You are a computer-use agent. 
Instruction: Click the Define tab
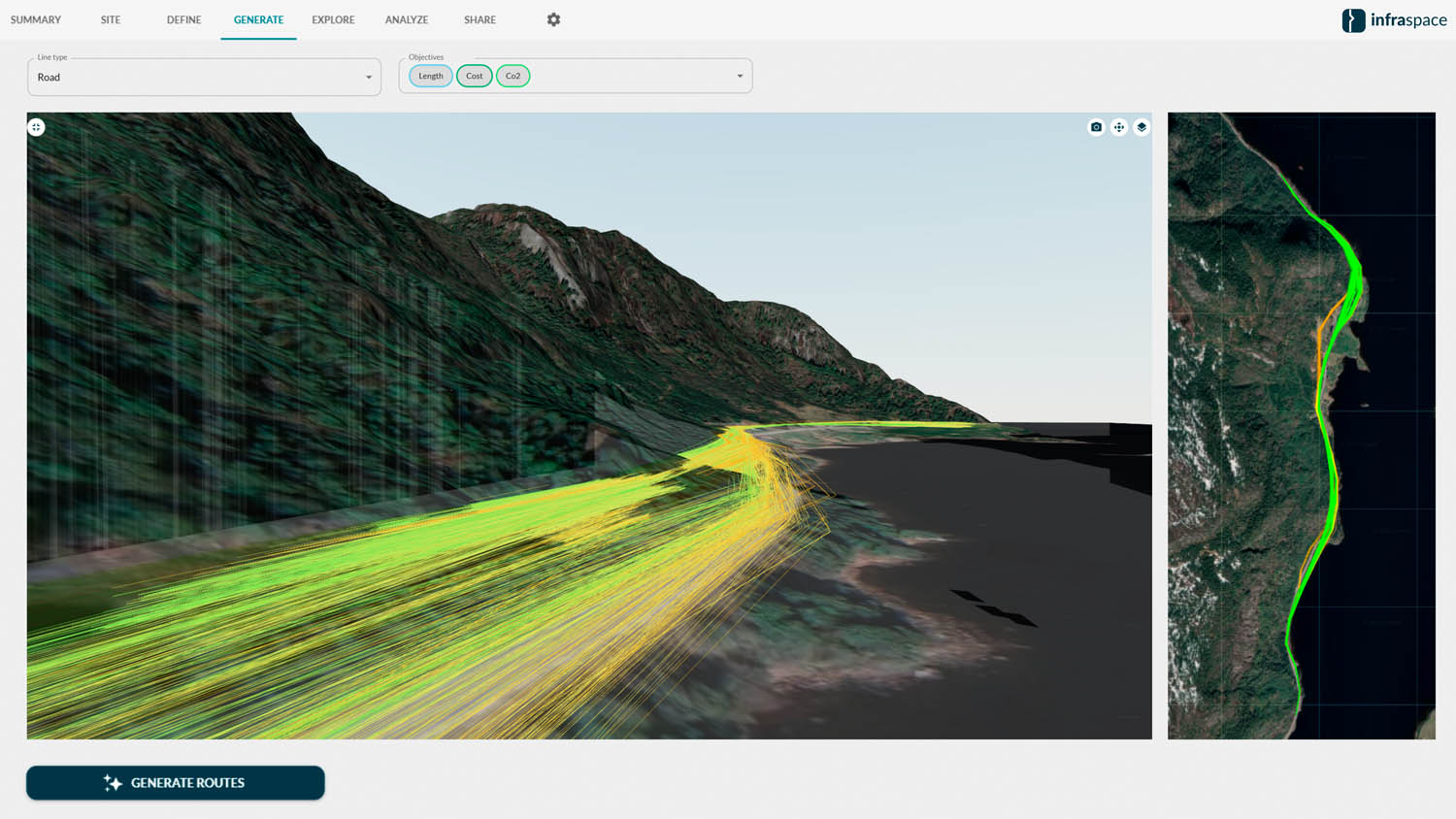coord(183,19)
